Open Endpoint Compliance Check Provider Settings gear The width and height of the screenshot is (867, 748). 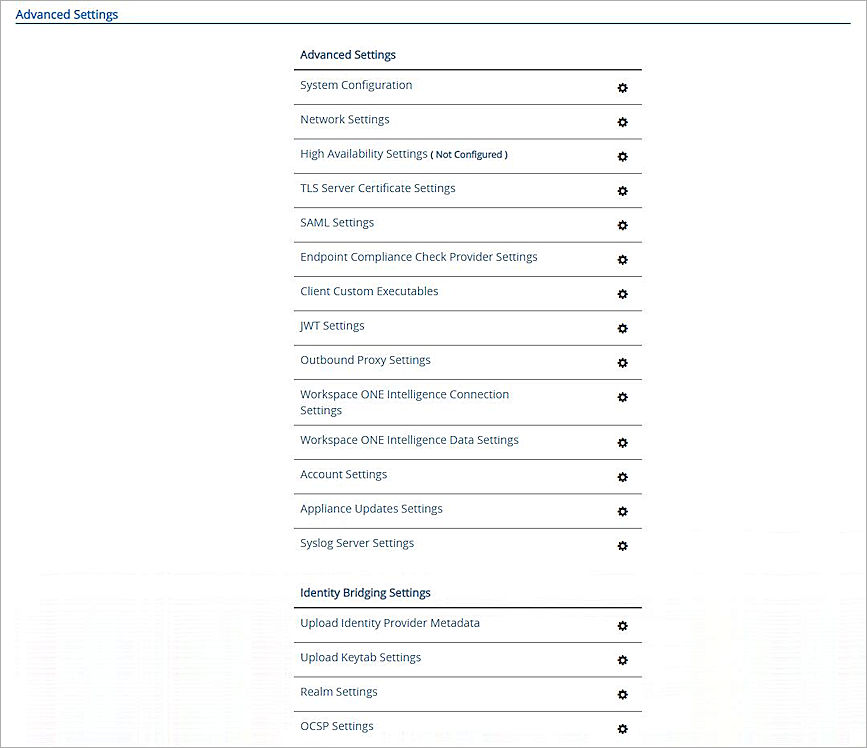622,260
